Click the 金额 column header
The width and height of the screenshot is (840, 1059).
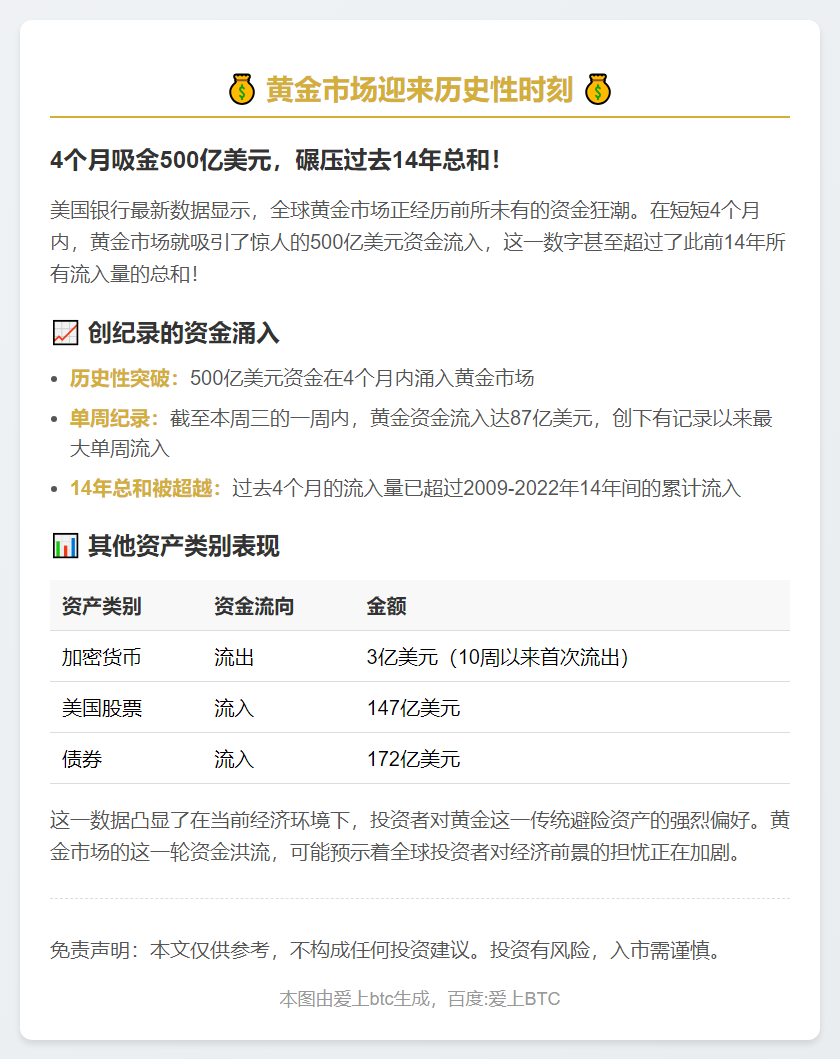(x=386, y=606)
